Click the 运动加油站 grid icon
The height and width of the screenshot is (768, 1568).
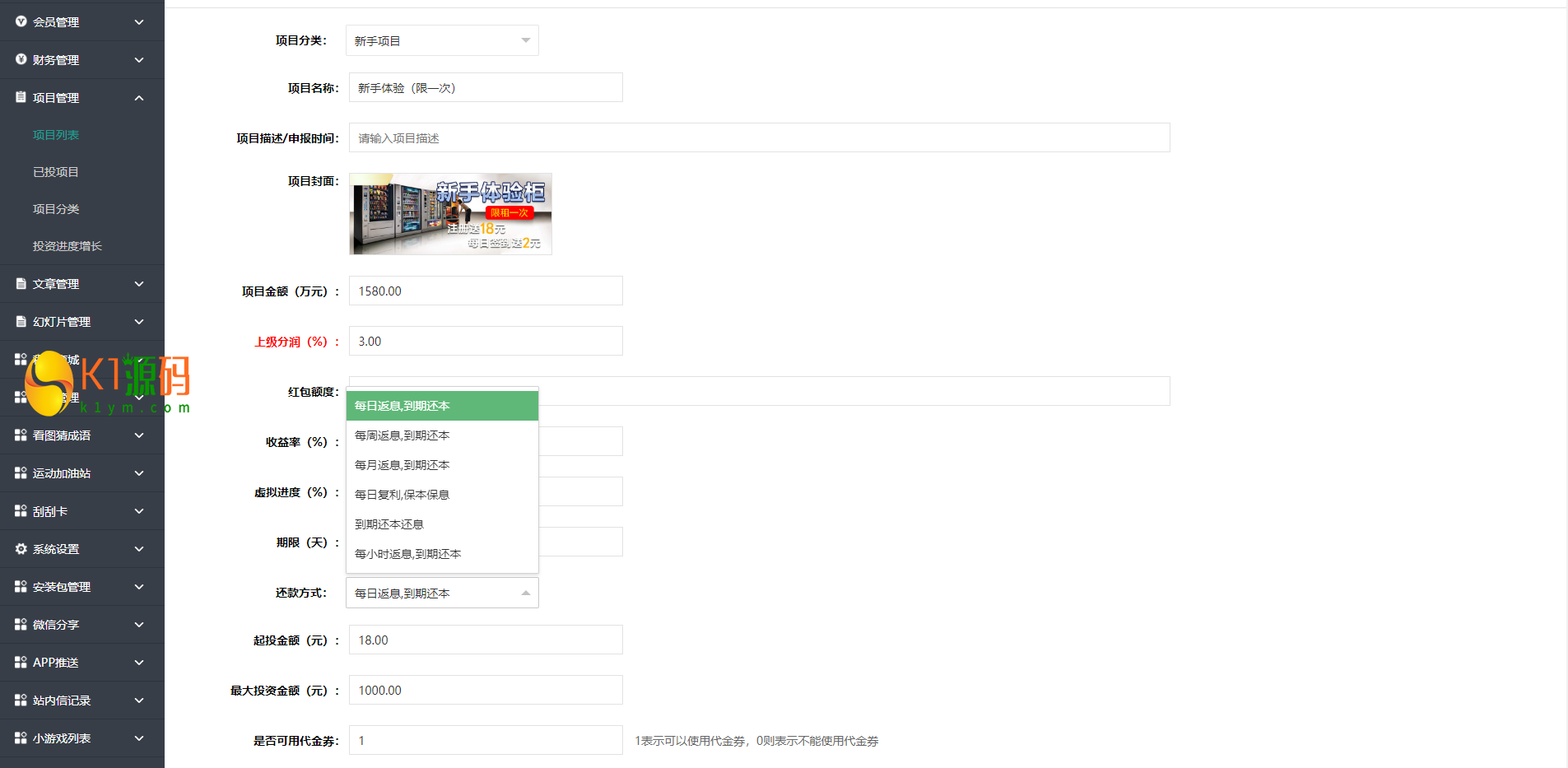[x=21, y=472]
